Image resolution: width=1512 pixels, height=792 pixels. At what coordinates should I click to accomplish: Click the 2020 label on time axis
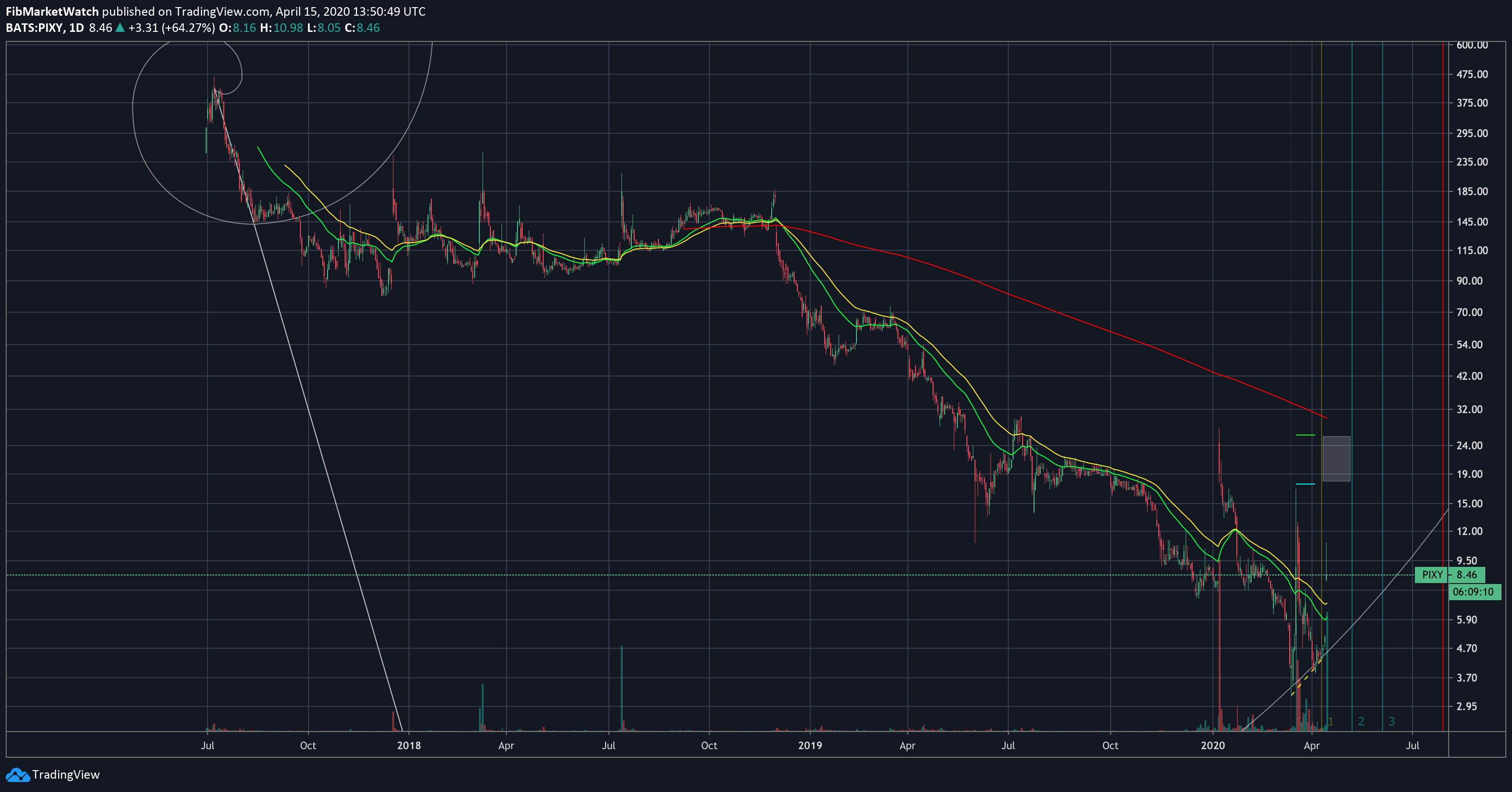pos(1213,746)
